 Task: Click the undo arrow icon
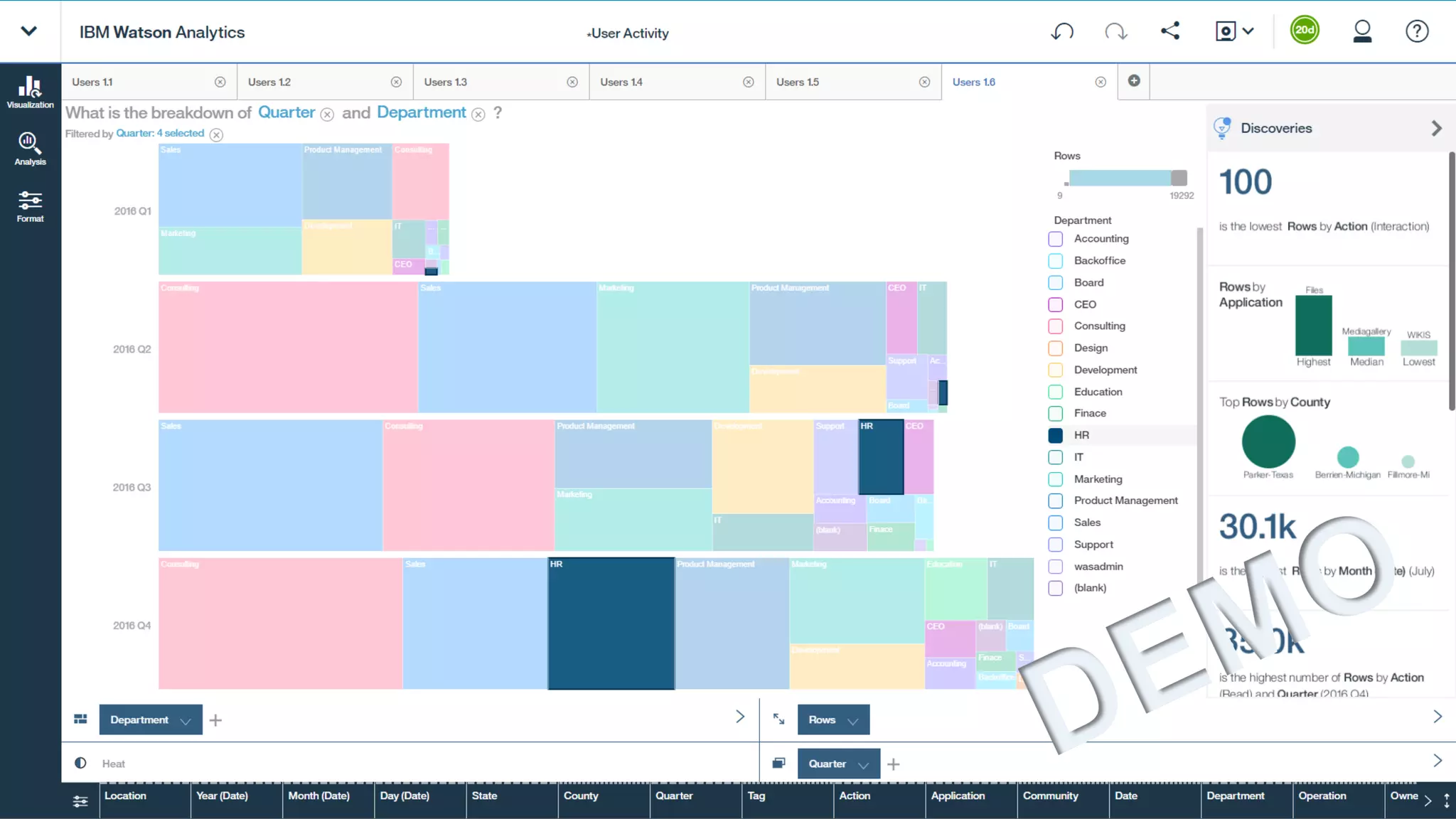1062,31
